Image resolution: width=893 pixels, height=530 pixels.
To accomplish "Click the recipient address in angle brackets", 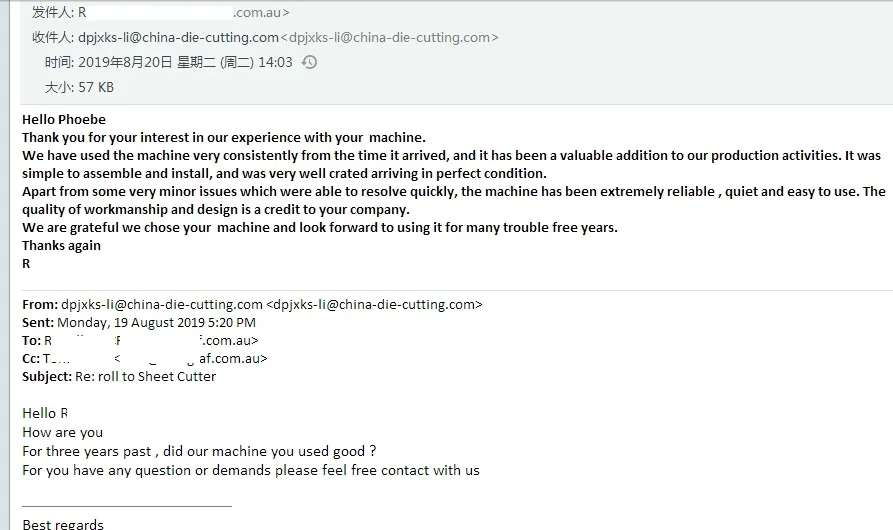I will click(389, 37).
